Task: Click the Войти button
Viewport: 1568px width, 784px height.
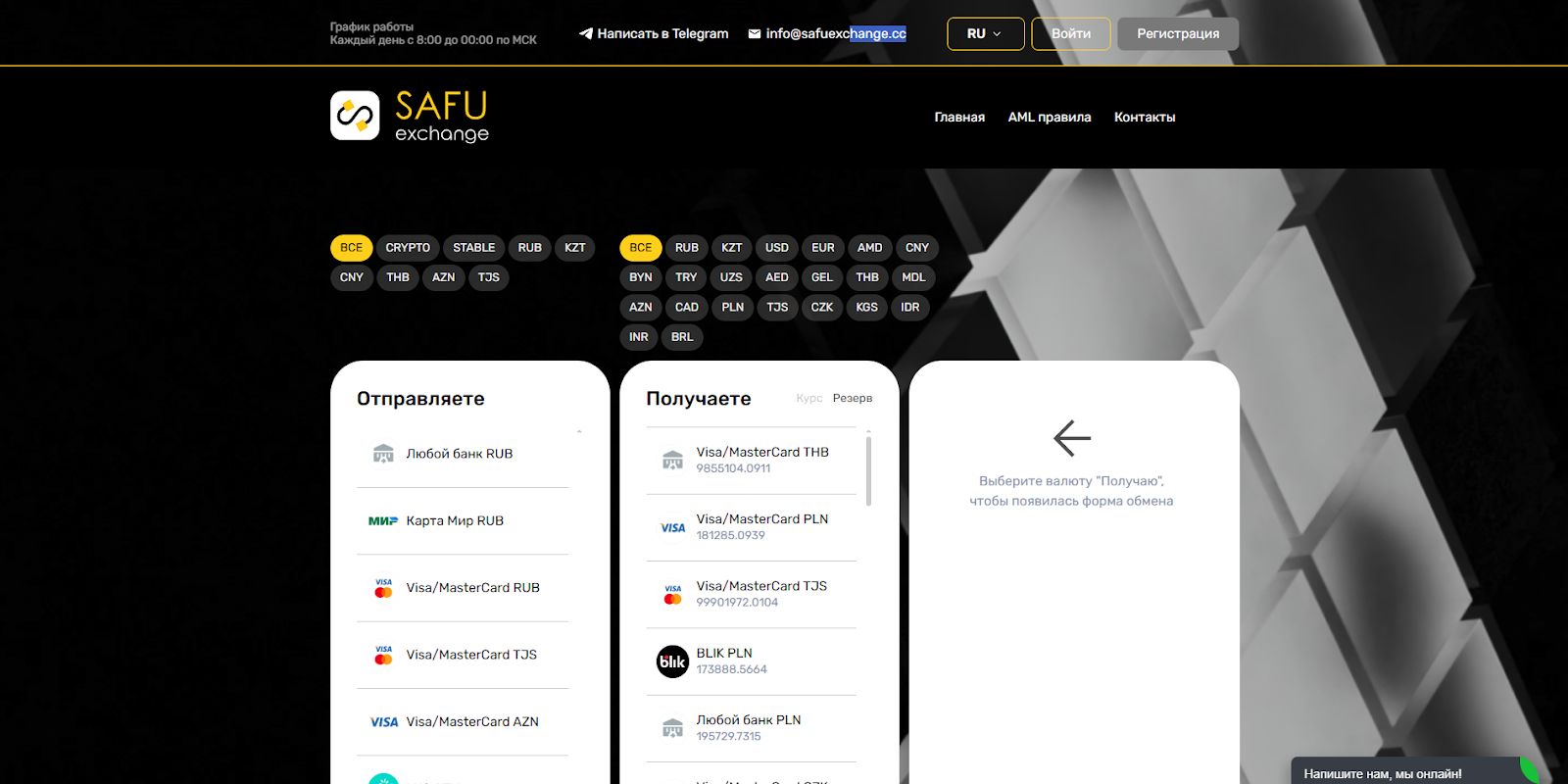Action: 1071,33
